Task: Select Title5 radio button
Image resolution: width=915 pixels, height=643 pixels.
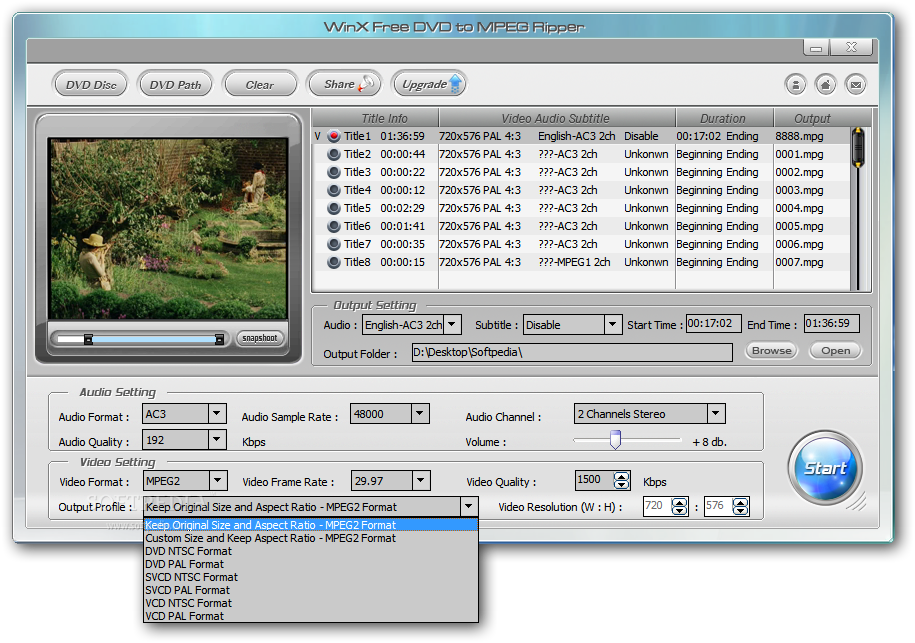Action: click(334, 208)
